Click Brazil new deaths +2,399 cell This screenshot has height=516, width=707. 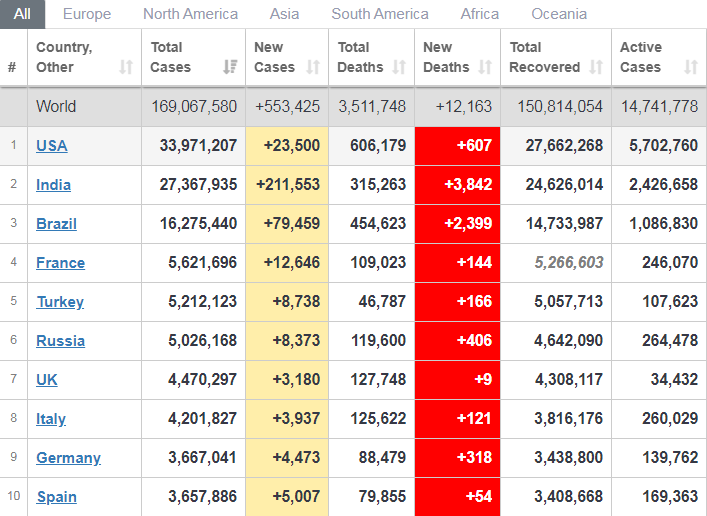pos(457,224)
